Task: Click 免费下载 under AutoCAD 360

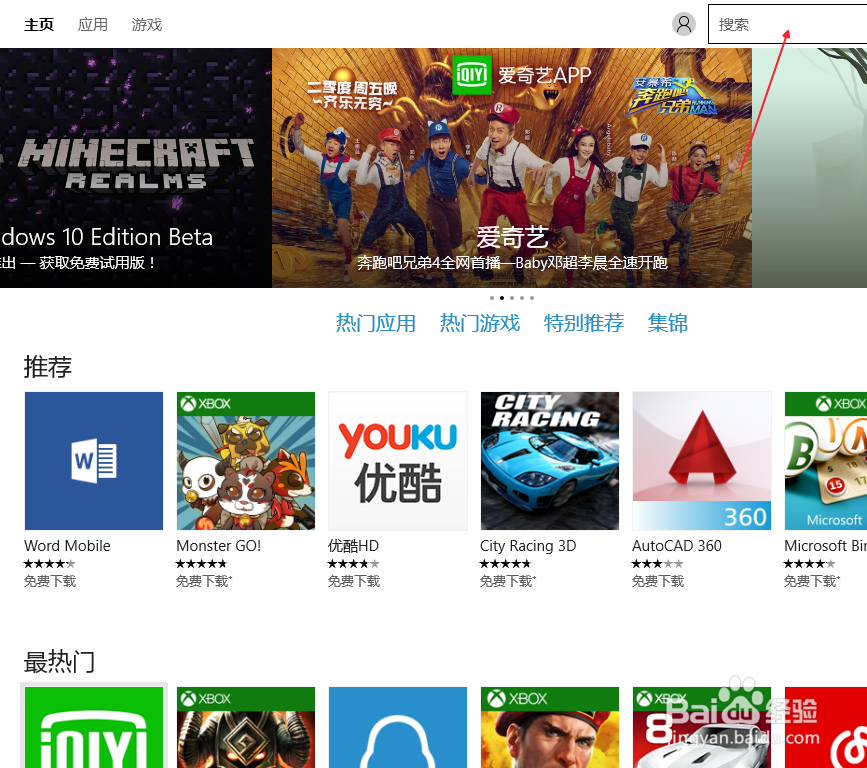Action: 658,581
